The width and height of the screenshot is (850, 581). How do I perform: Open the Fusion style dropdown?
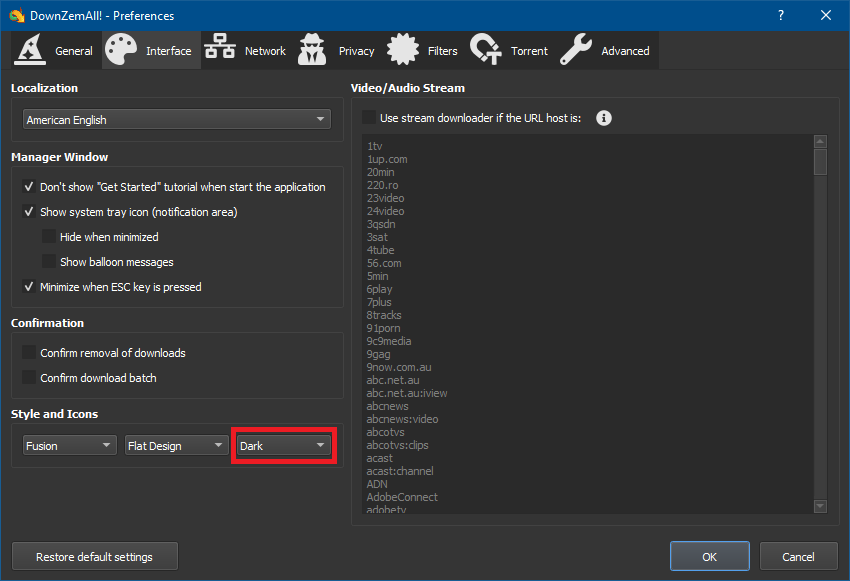(x=69, y=446)
